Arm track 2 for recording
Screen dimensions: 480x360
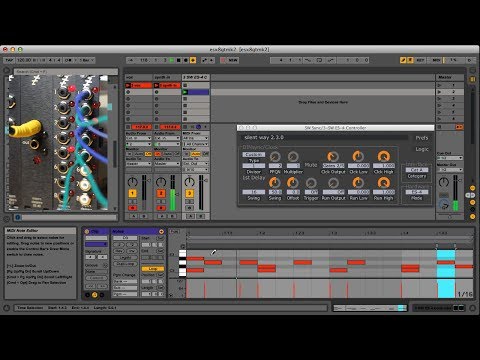pos(161,208)
